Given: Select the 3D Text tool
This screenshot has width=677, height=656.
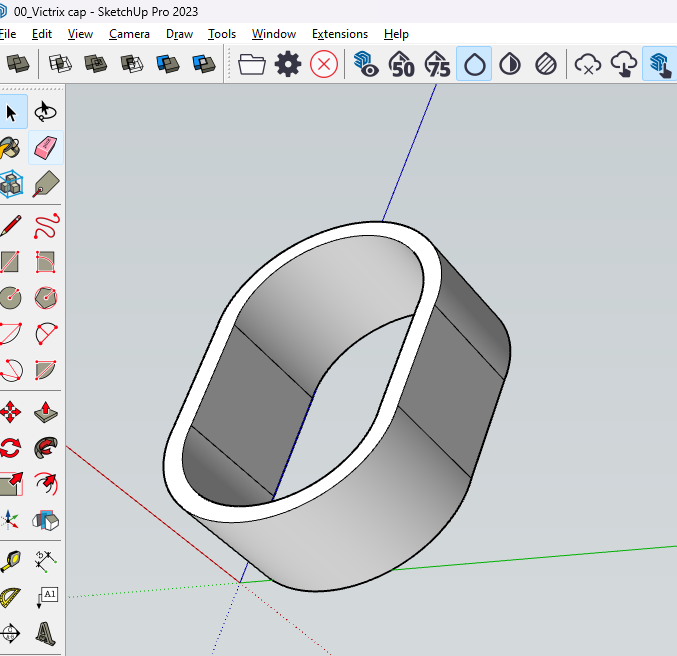Looking at the screenshot, I should (45, 632).
